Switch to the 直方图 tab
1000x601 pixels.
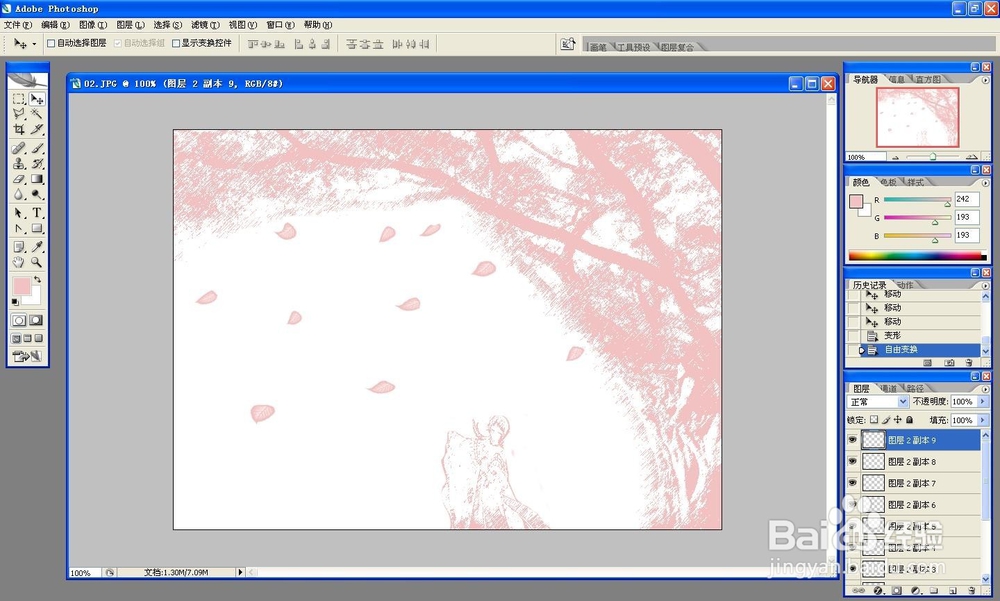point(928,80)
